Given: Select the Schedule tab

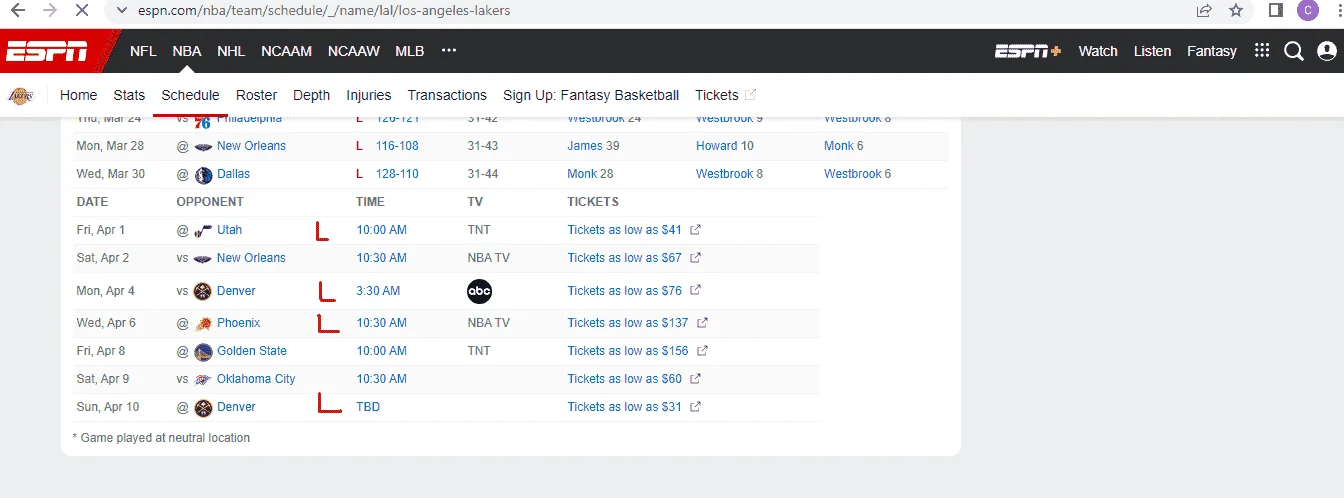Looking at the screenshot, I should click(190, 95).
